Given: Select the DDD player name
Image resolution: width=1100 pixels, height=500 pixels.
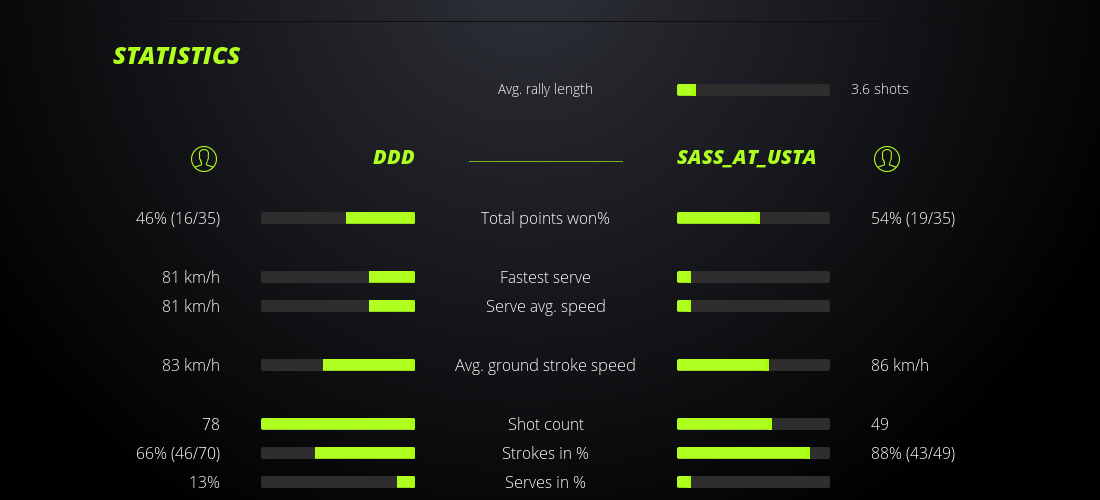Looking at the screenshot, I should pyautogui.click(x=394, y=158).
